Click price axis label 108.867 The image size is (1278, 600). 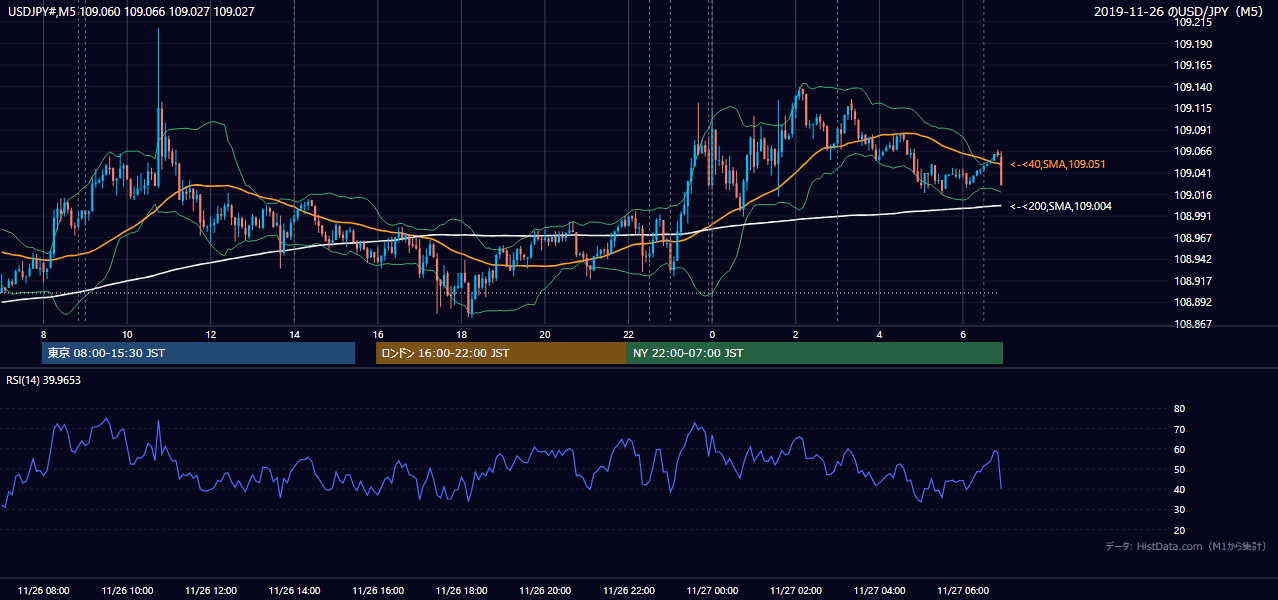click(1192, 324)
